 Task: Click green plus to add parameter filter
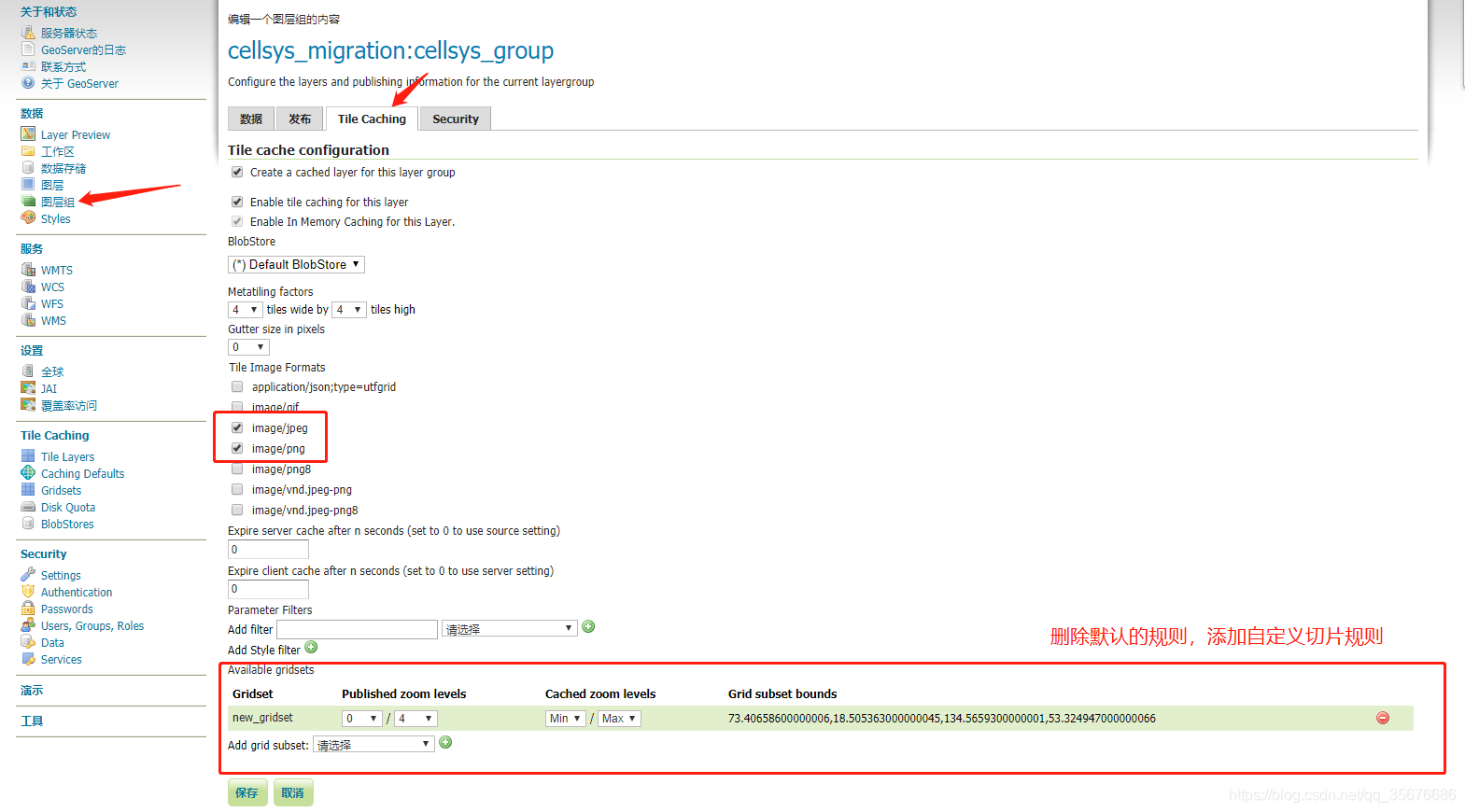coord(588,627)
